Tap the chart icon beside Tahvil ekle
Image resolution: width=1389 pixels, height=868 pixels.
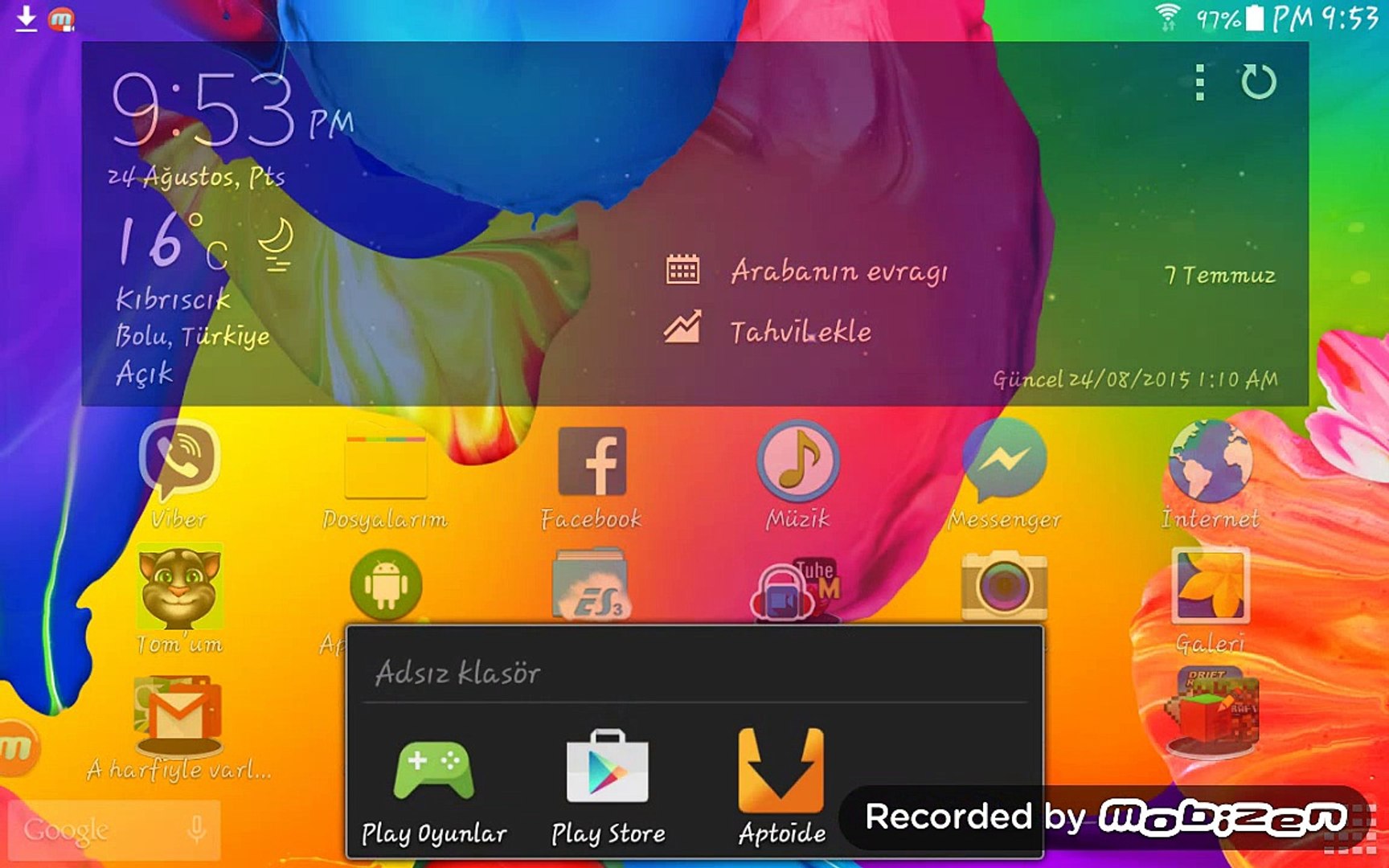point(682,328)
